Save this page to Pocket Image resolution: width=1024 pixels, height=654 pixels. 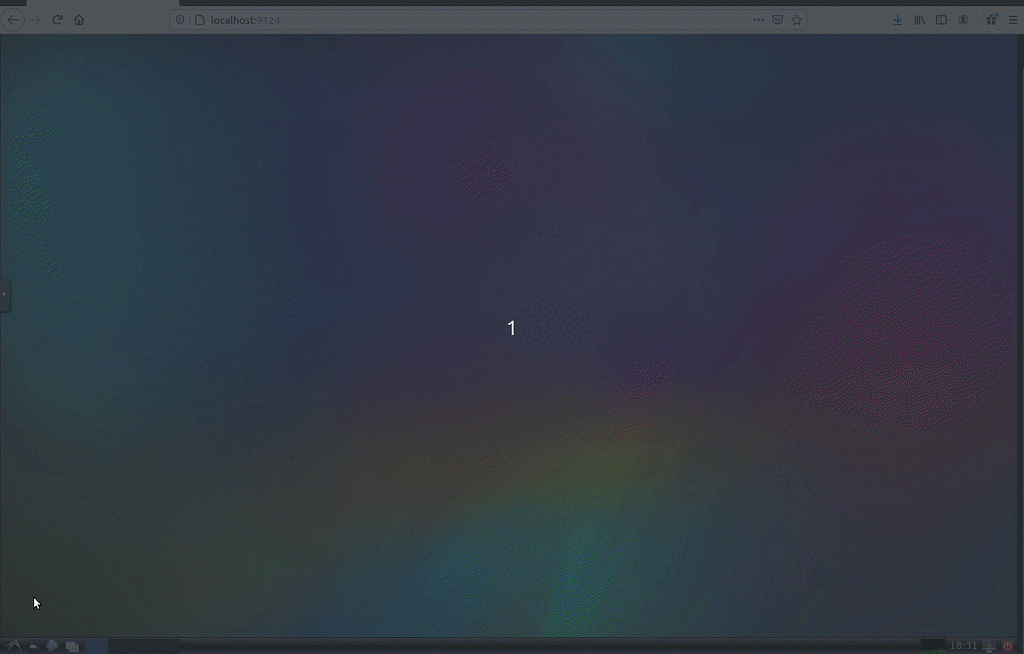tap(777, 19)
